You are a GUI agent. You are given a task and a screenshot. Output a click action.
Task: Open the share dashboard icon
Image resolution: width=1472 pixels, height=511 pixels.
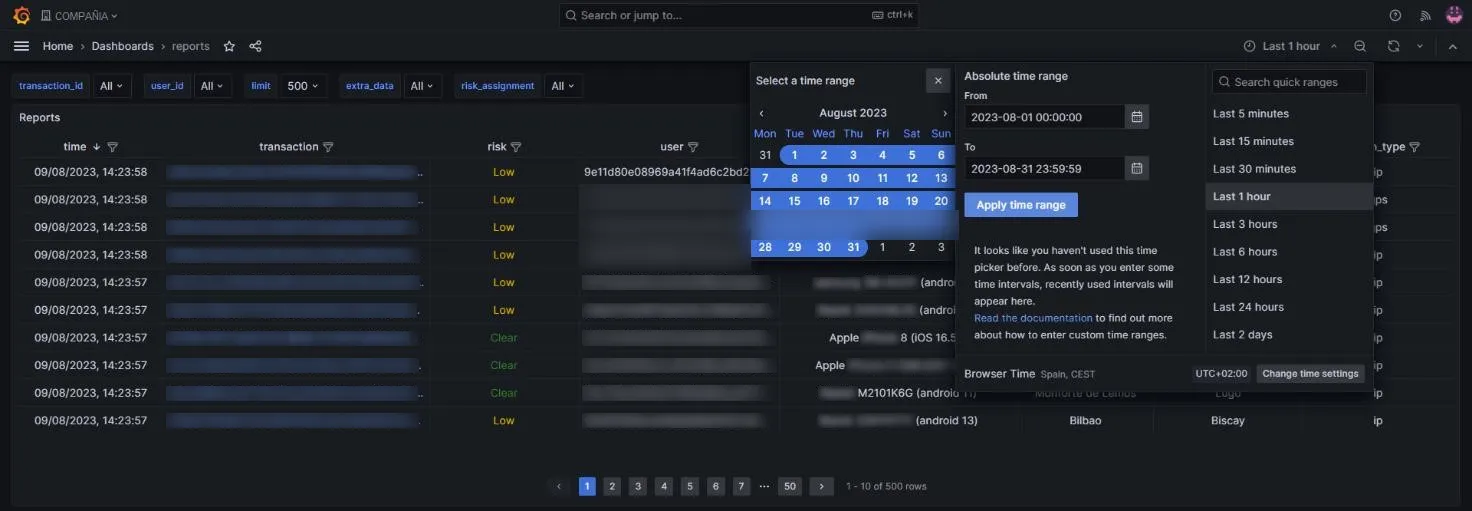point(255,46)
